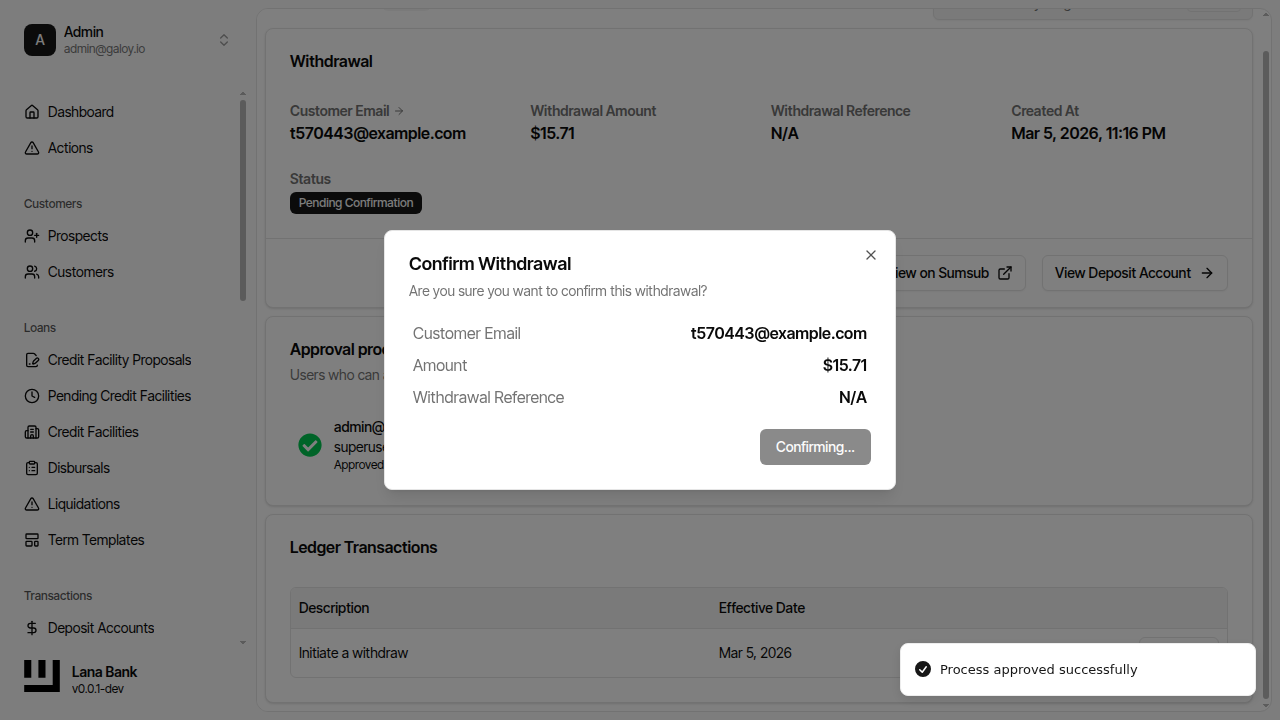Open Credit Facility Proposals via its document icon
The width and height of the screenshot is (1280, 720).
pos(31,360)
